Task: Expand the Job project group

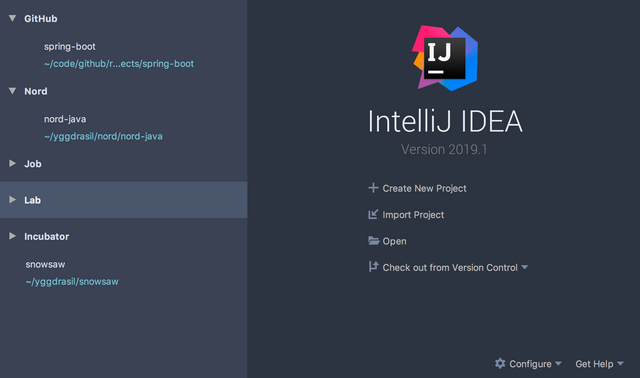Action: (x=13, y=163)
